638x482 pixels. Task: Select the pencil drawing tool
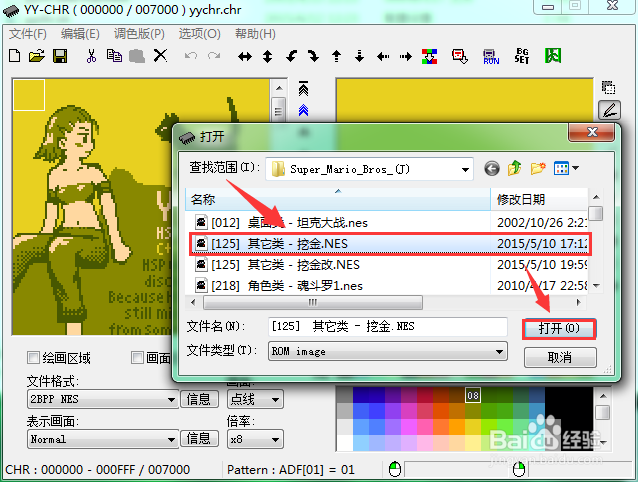(609, 110)
